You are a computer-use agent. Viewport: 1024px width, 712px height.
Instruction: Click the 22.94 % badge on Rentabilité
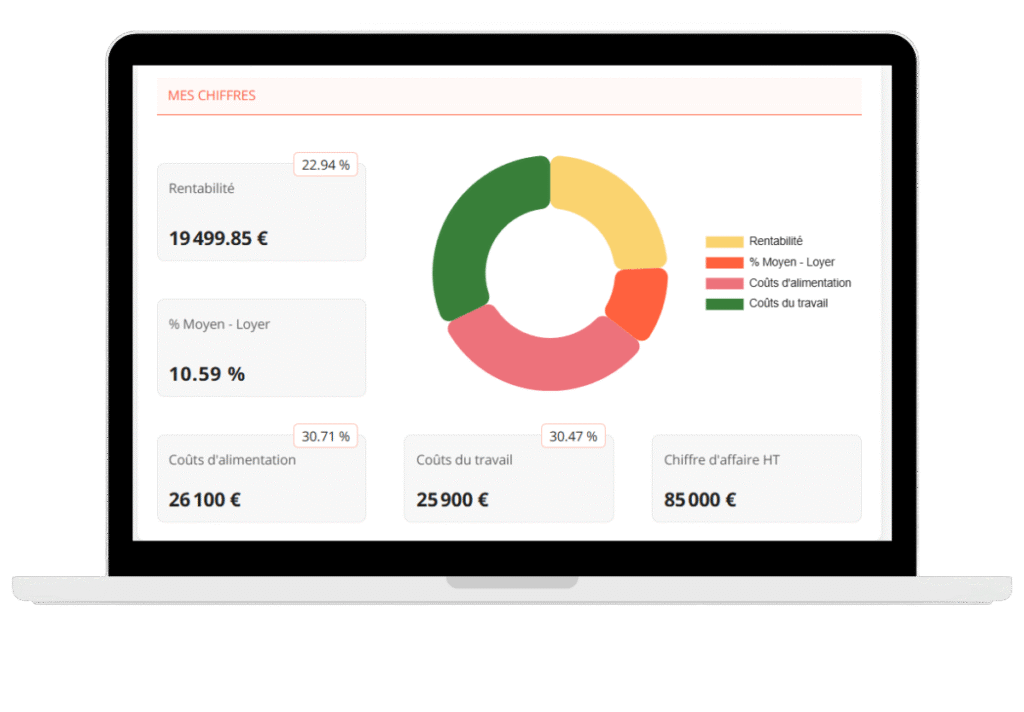(325, 165)
